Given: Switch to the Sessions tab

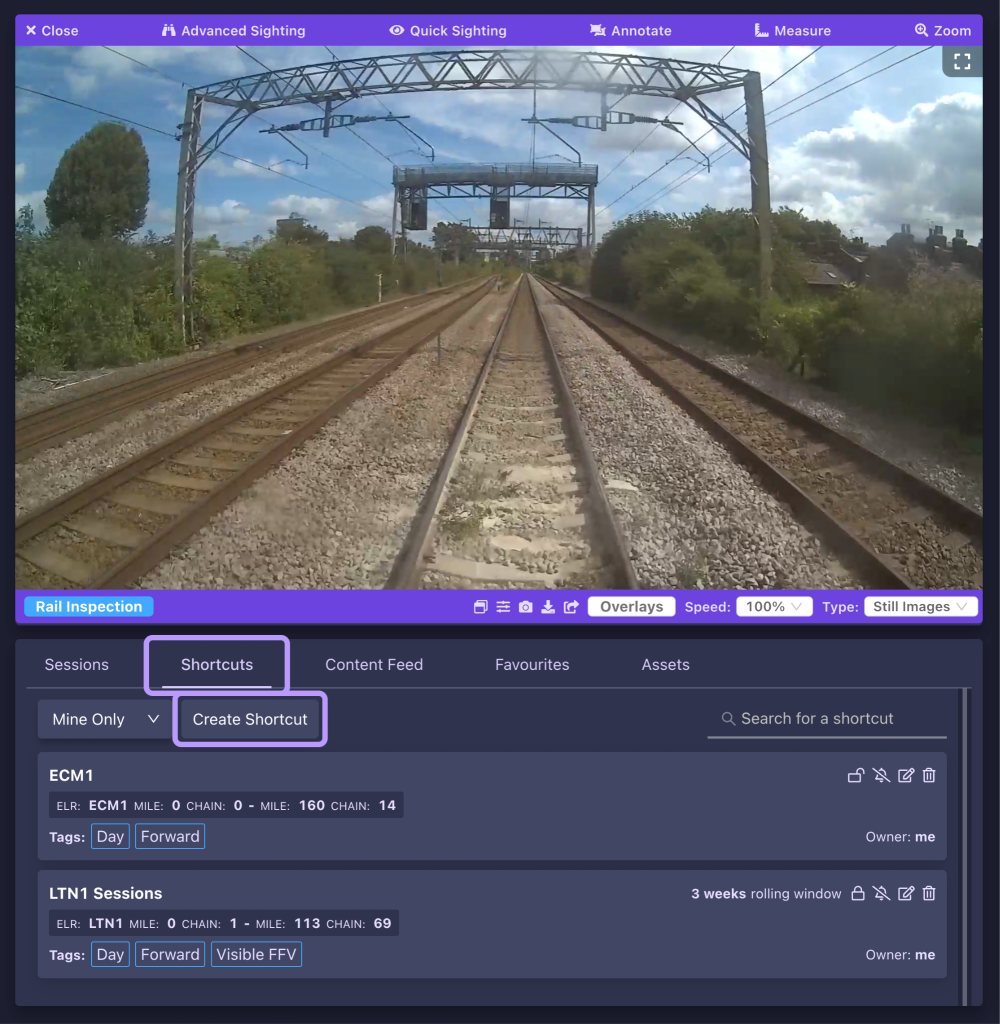Looking at the screenshot, I should 76,665.
